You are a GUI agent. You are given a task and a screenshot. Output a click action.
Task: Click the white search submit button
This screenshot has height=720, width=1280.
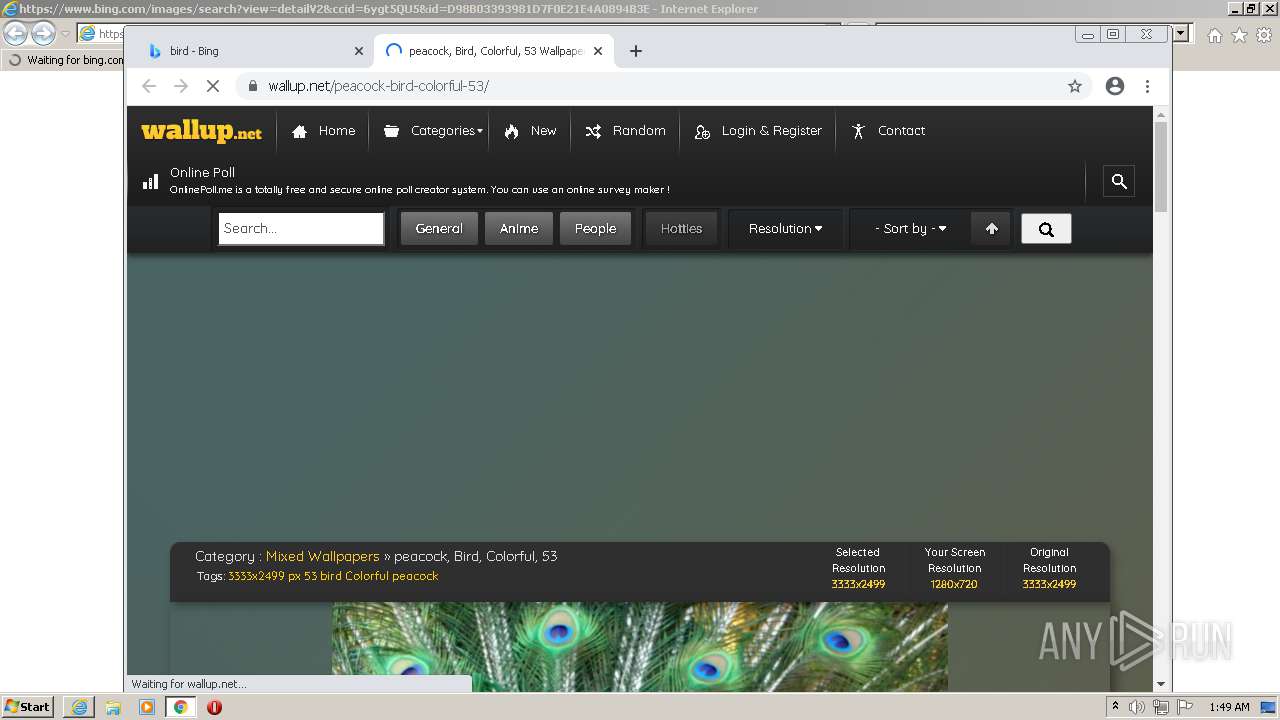tap(1046, 229)
